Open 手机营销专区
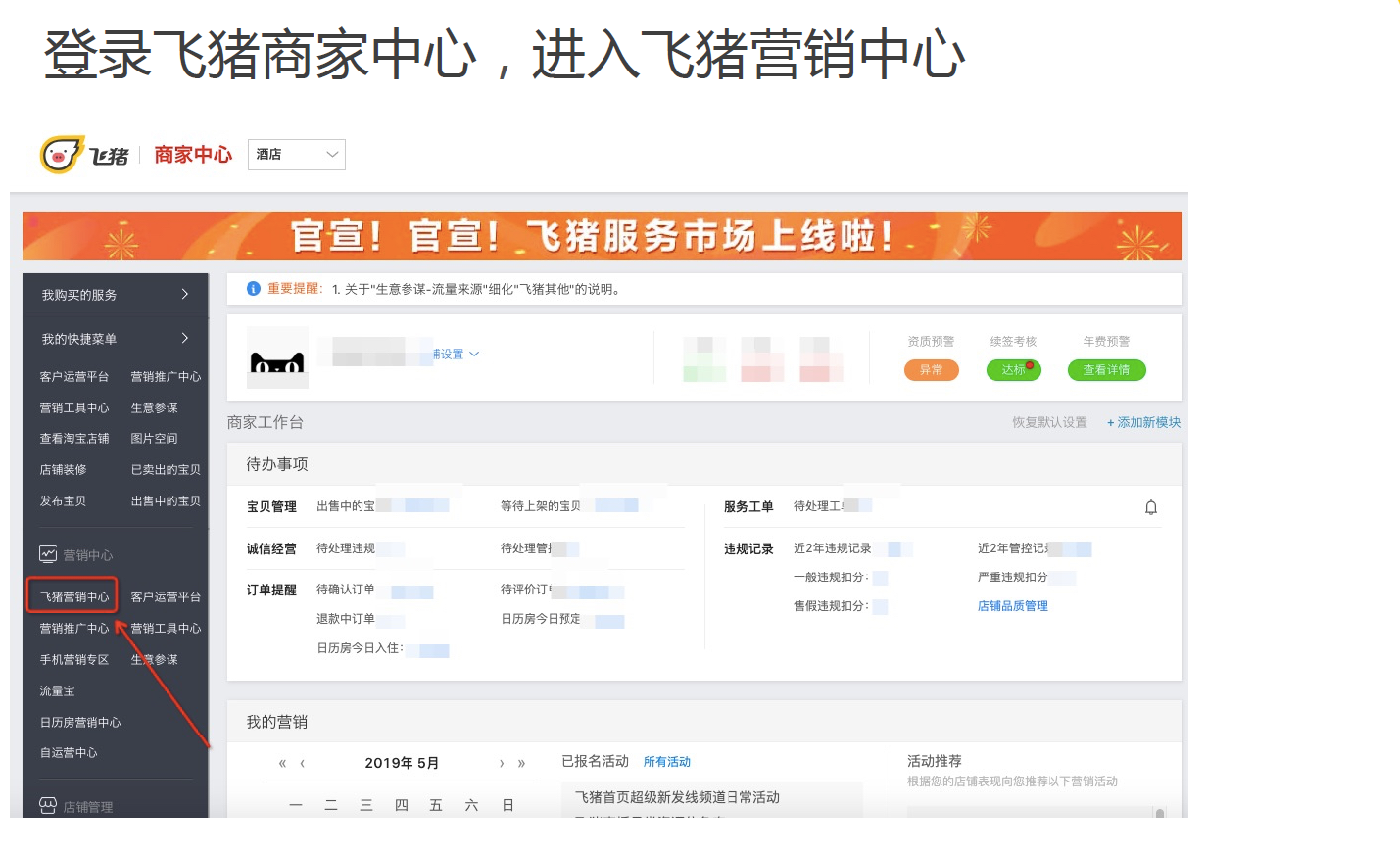 74,660
